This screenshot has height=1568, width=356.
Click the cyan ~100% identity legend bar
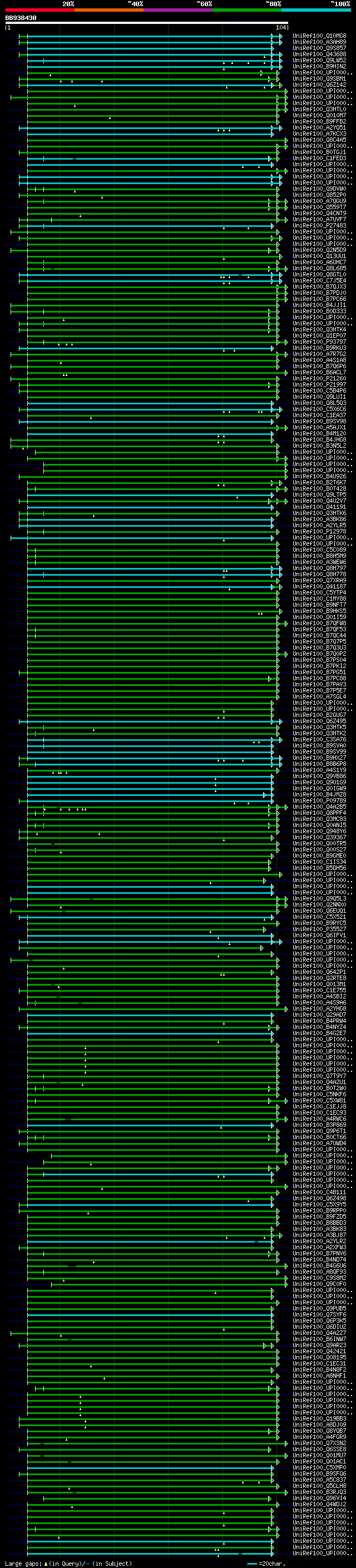click(316, 10)
